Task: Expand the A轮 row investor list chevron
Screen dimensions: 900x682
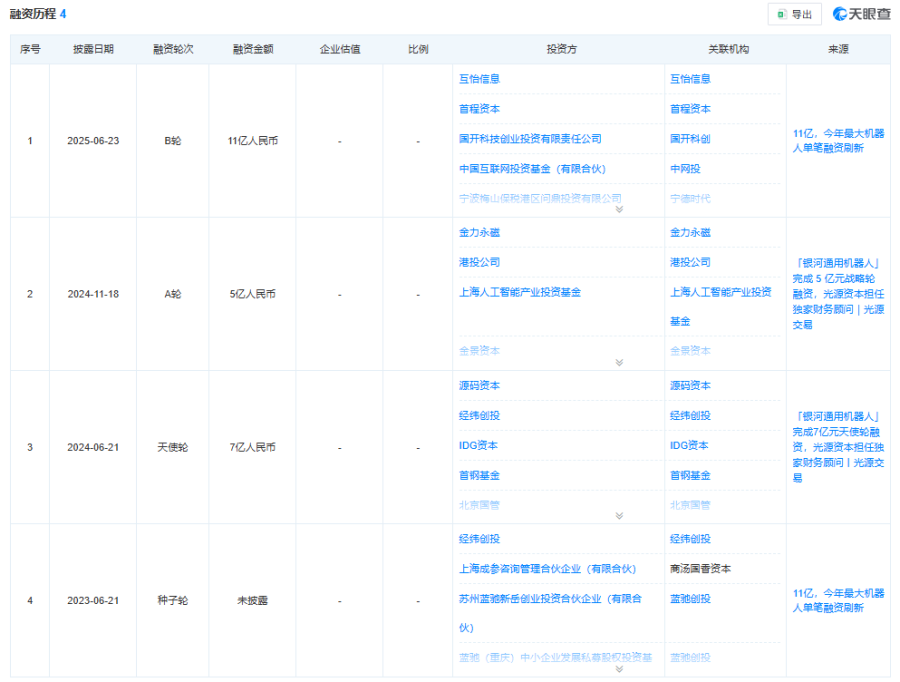Action: (x=619, y=363)
